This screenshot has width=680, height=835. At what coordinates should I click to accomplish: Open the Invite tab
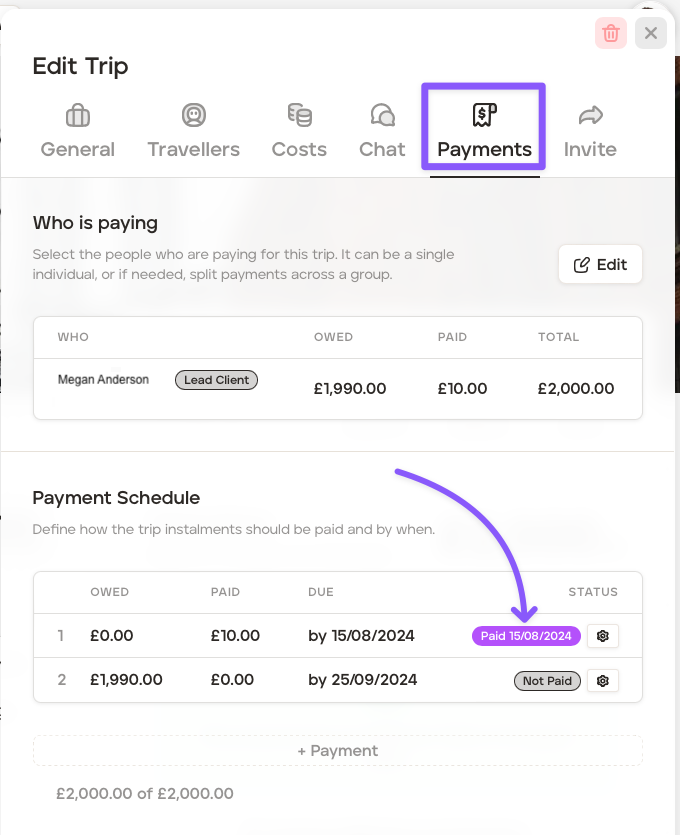pyautogui.click(x=590, y=149)
